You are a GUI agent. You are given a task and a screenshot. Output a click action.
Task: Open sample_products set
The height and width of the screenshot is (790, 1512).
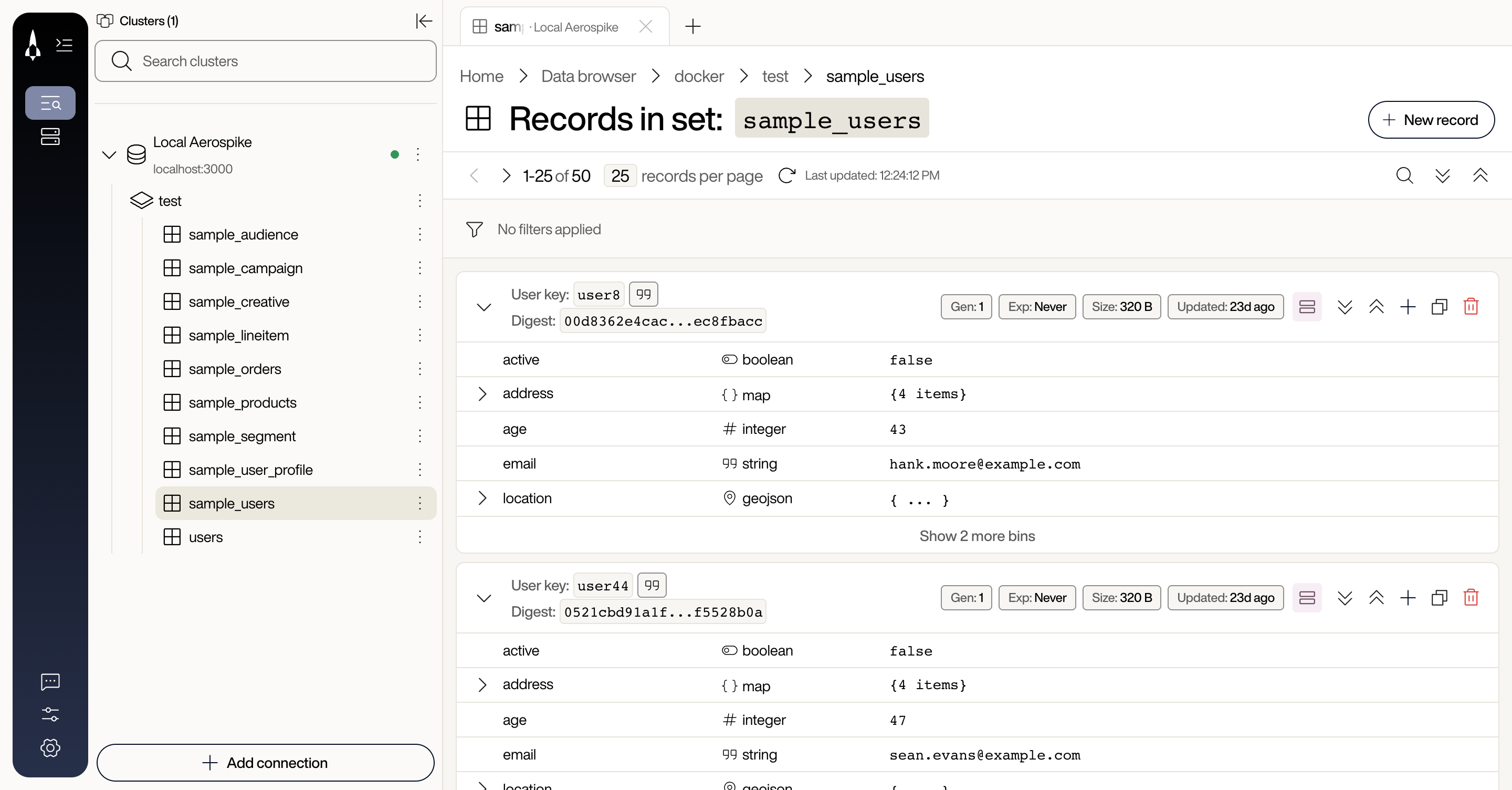(243, 402)
